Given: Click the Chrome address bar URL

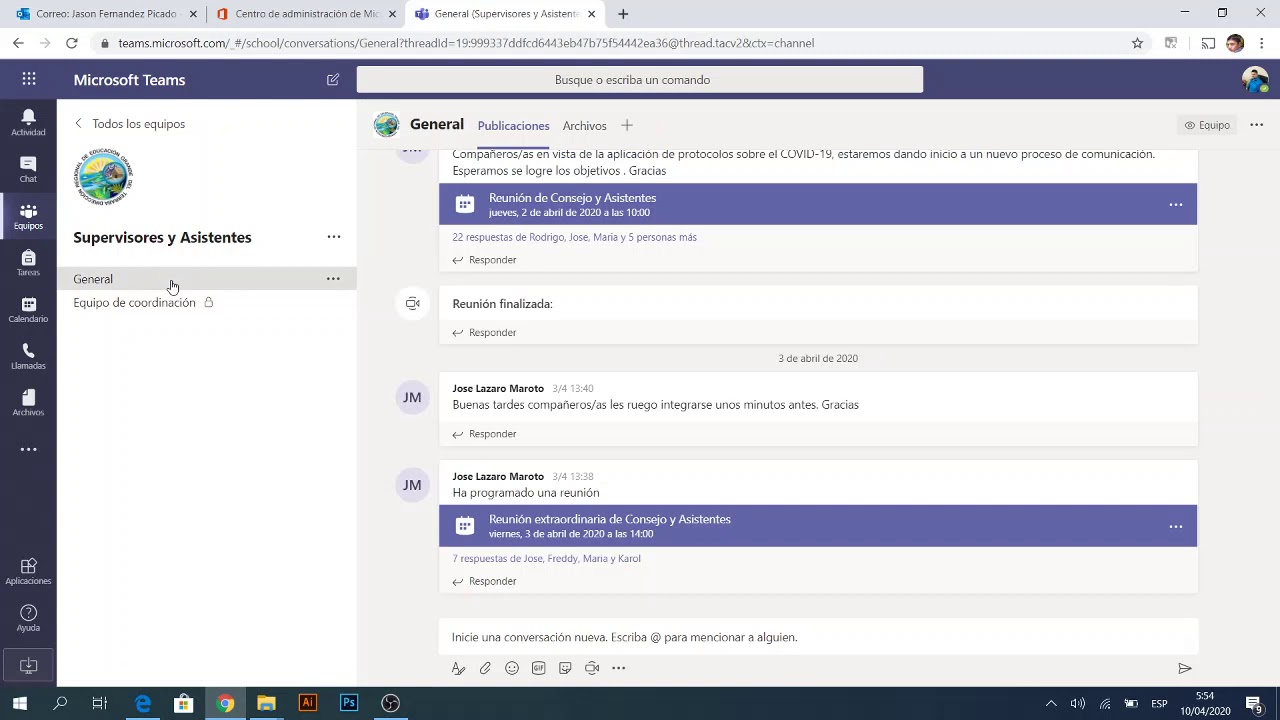Looking at the screenshot, I should tap(466, 43).
